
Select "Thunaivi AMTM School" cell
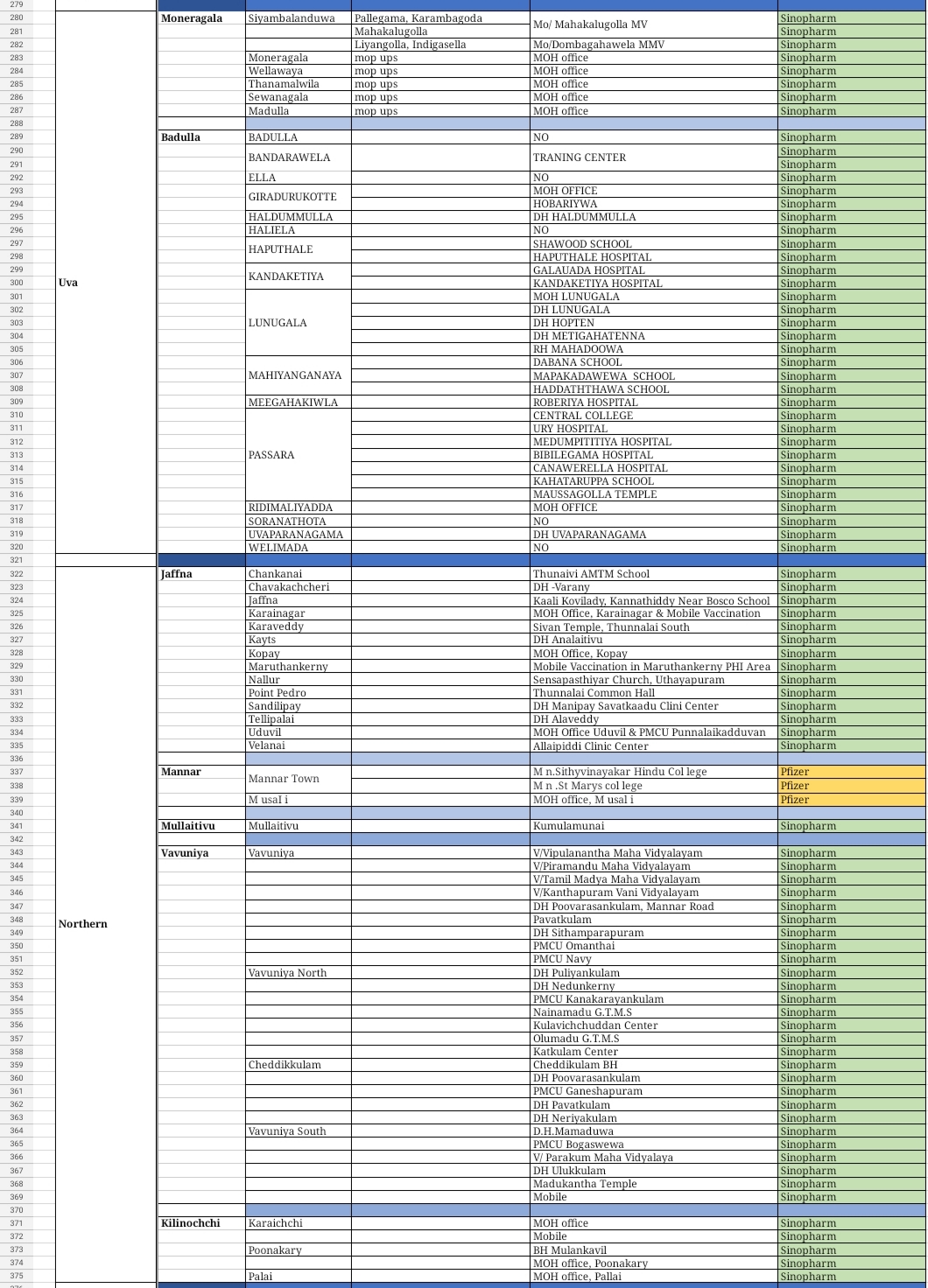click(654, 574)
